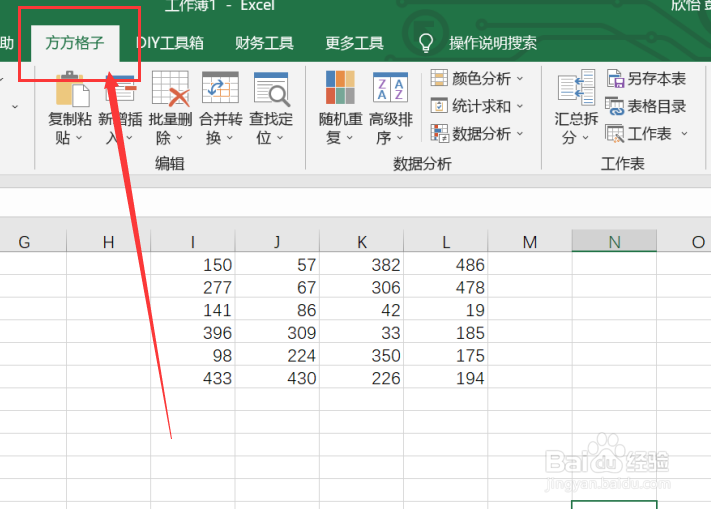This screenshot has height=509, width=711.
Task: Select column J header
Action: coord(277,242)
